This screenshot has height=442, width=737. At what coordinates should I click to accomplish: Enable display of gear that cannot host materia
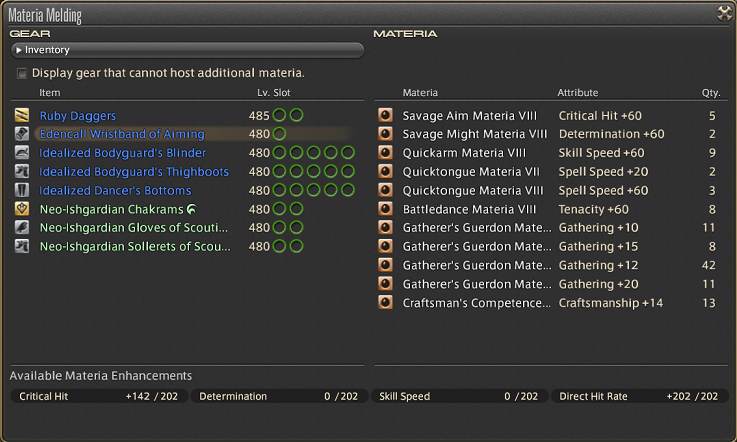pyautogui.click(x=21, y=73)
